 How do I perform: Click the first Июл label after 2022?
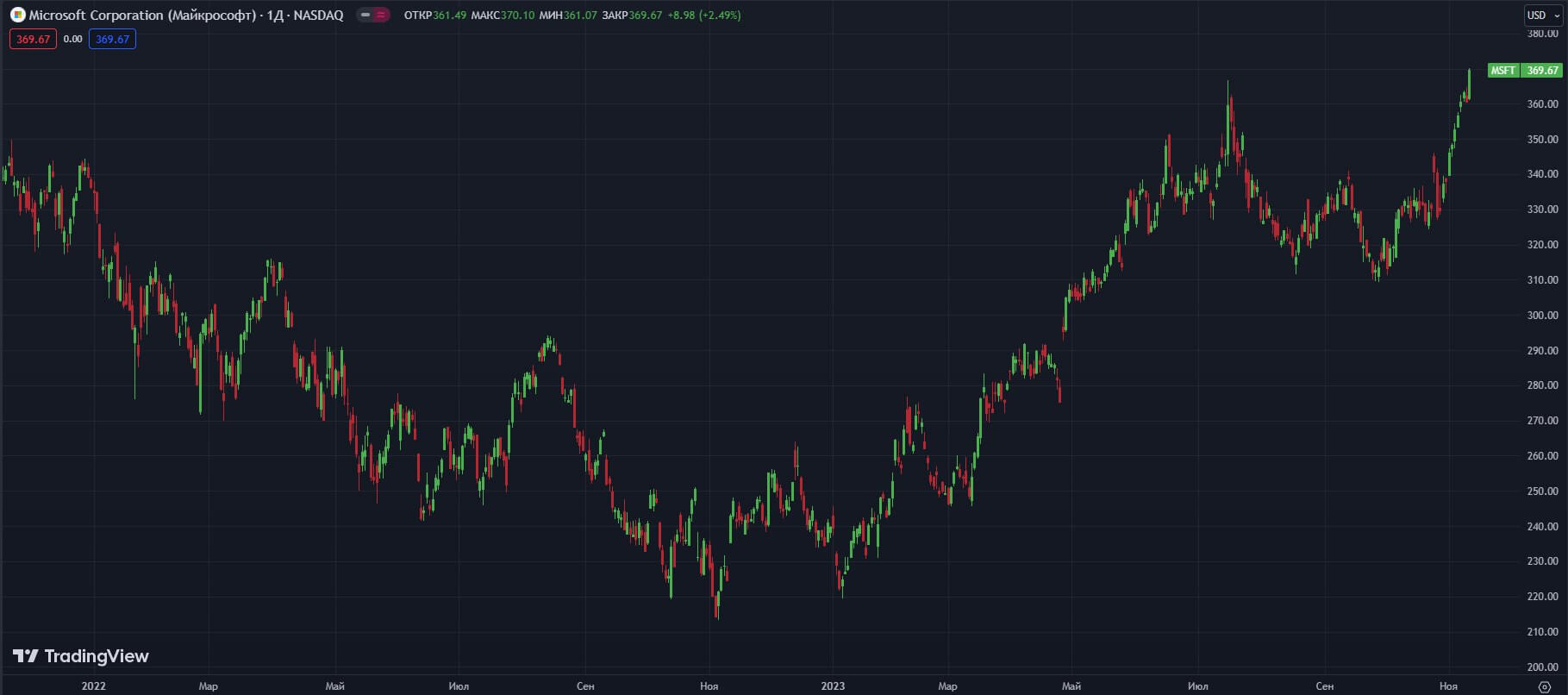[x=459, y=686]
